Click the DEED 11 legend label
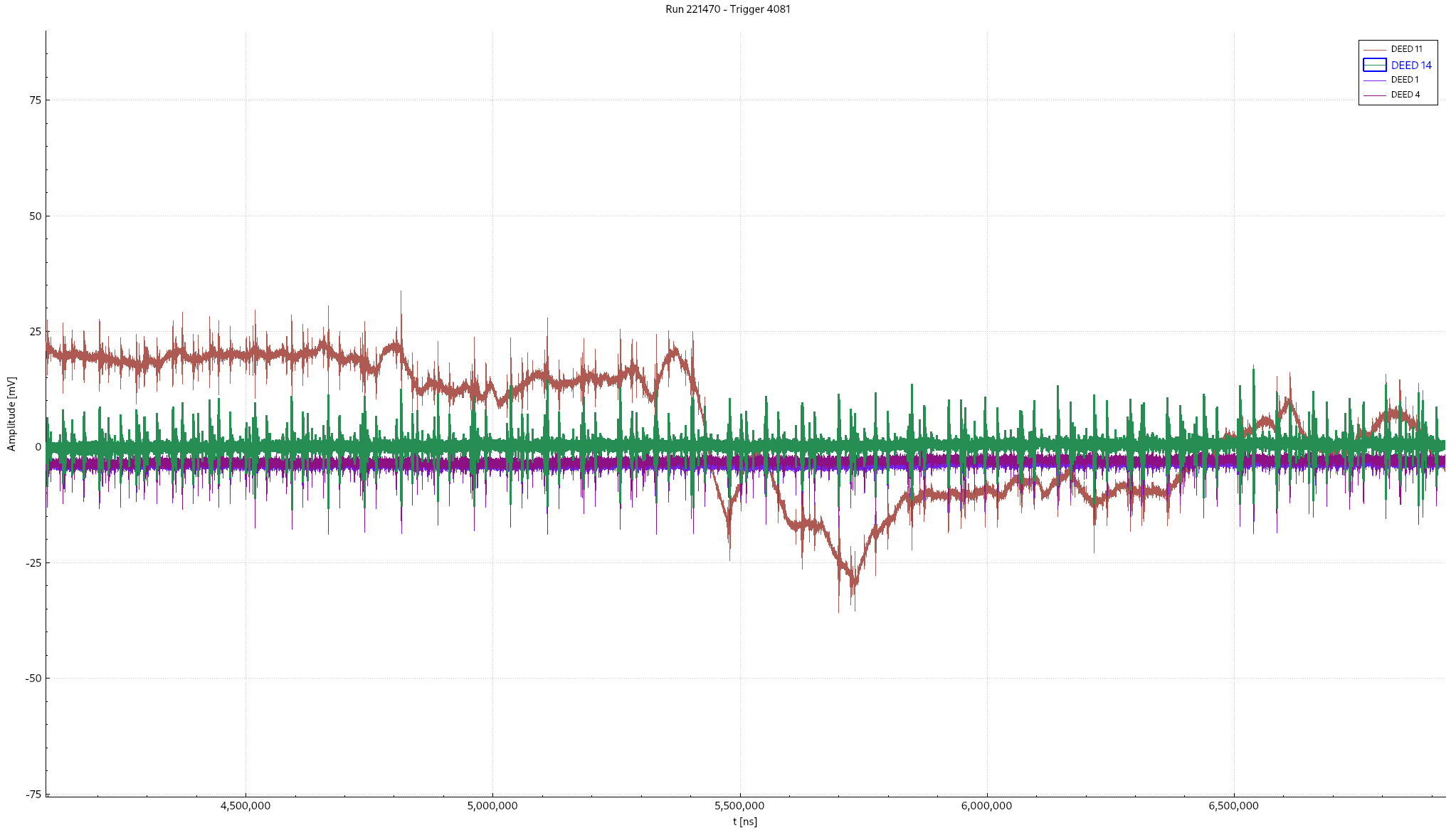This screenshot has height=833, width=1456. [1406, 49]
